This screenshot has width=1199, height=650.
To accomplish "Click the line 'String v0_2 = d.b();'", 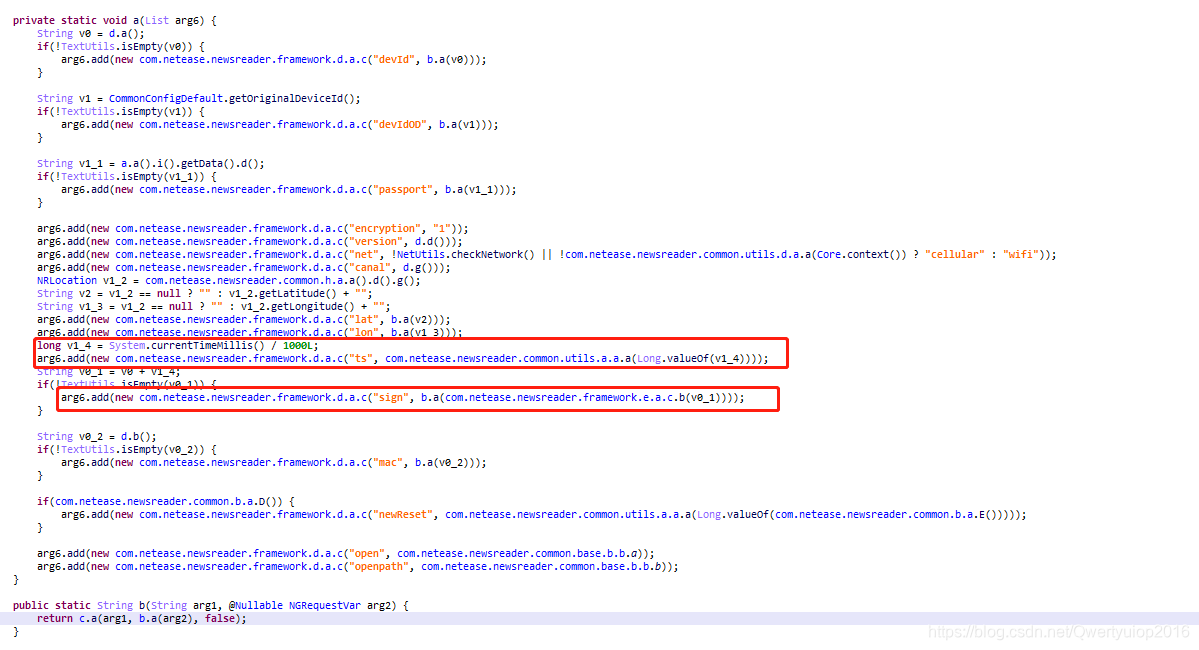I will pyautogui.click(x=96, y=437).
